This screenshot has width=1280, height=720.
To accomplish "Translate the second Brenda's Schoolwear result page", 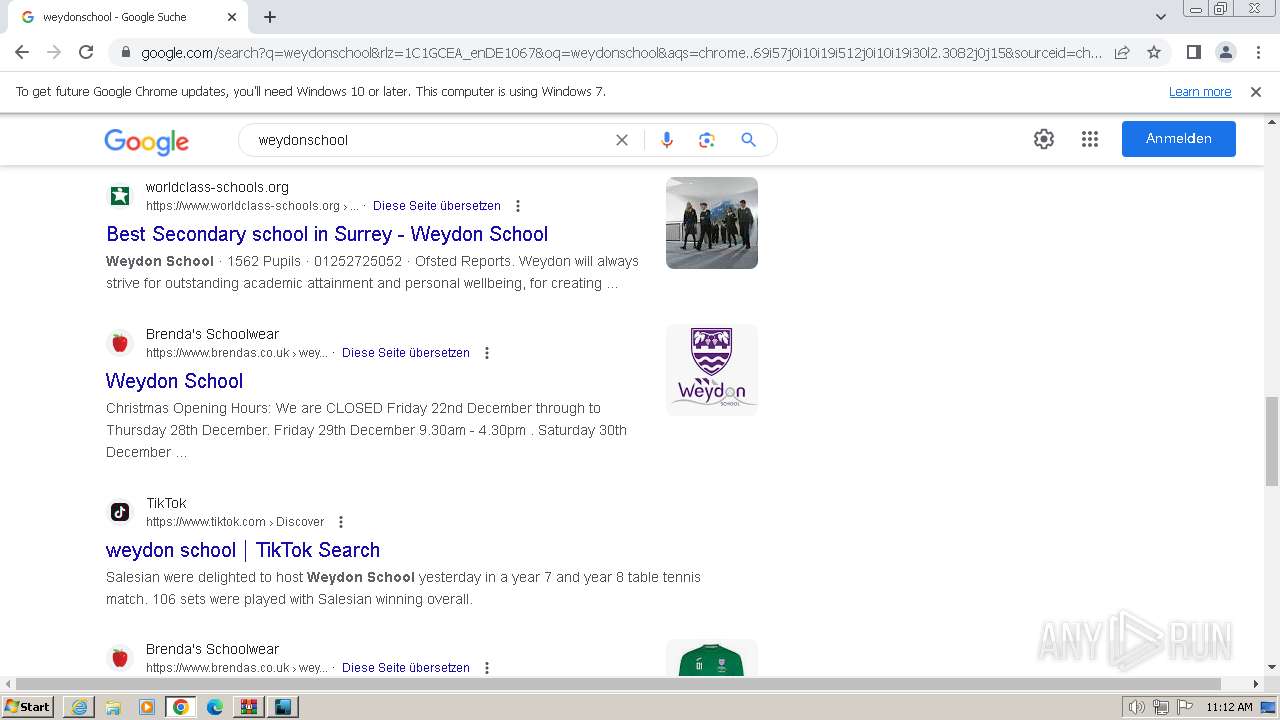I will click(x=406, y=668).
